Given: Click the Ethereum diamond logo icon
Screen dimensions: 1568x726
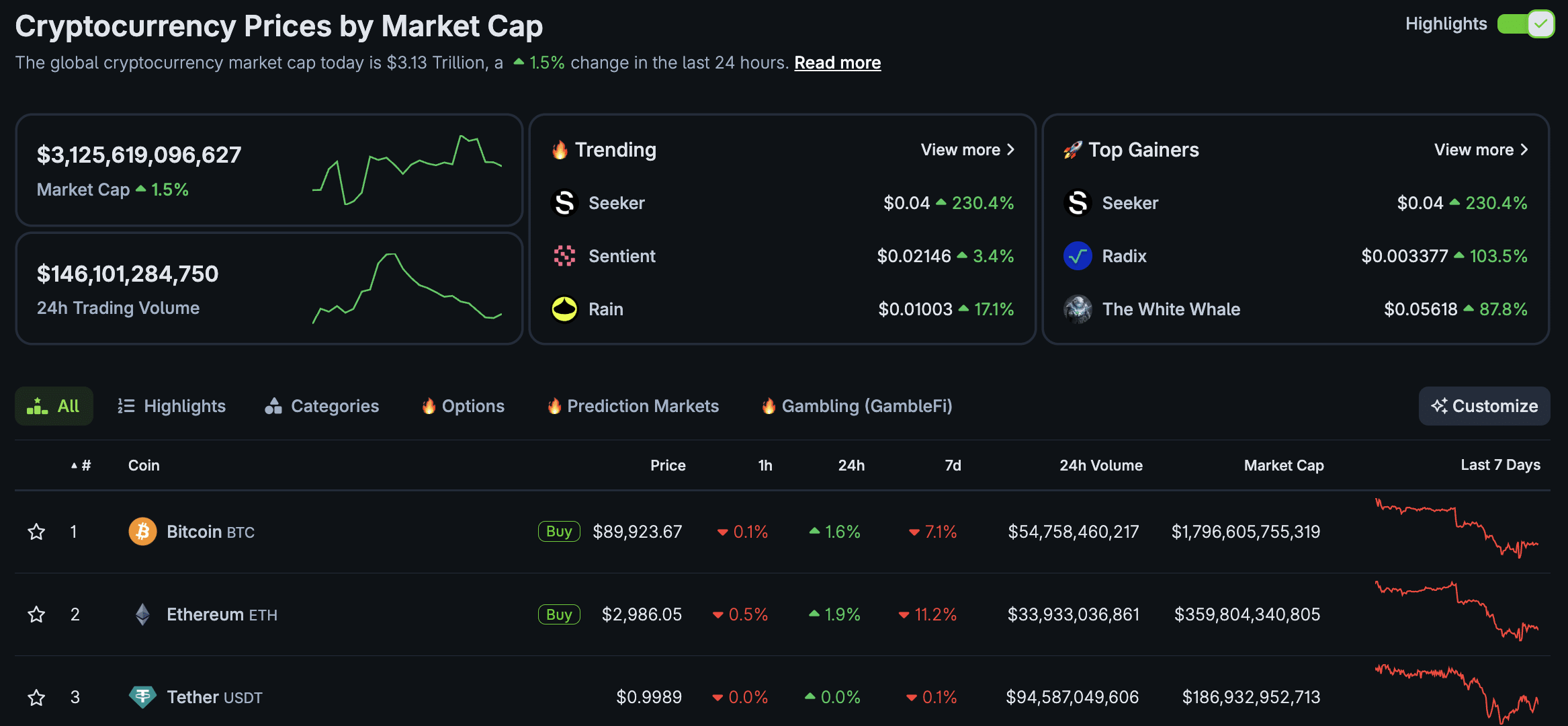Looking at the screenshot, I should click(x=142, y=614).
